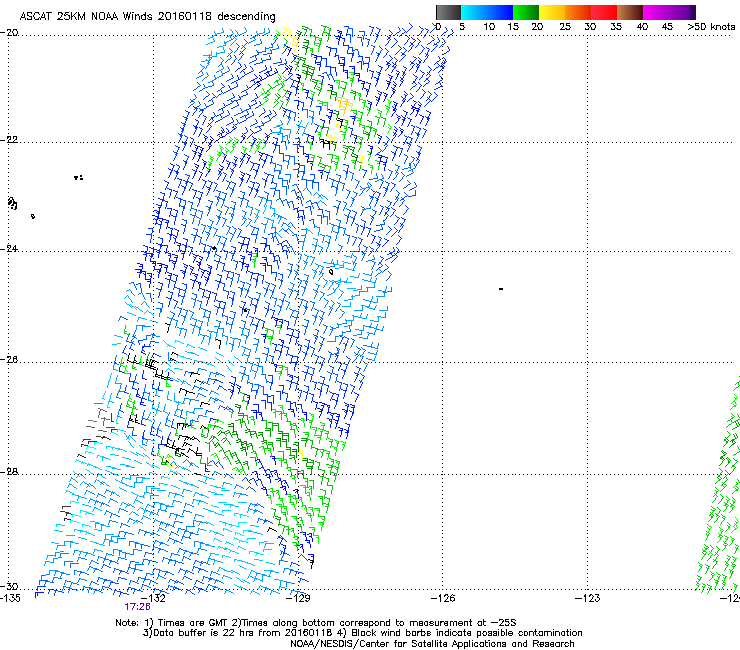Click the brown 35-40 knots swatch

pyautogui.click(x=630, y=12)
